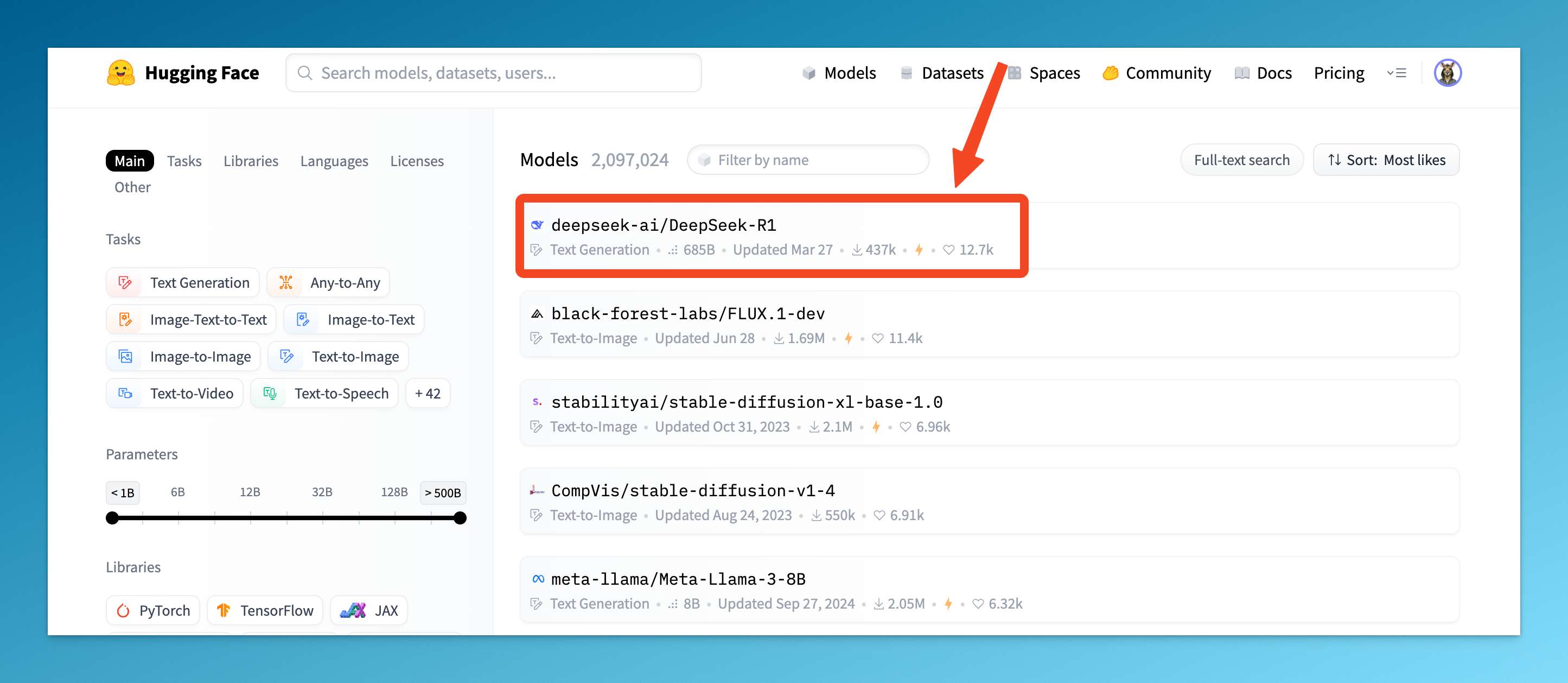Click the Filter by name input
Screen dimensions: 1568x683
pos(808,160)
